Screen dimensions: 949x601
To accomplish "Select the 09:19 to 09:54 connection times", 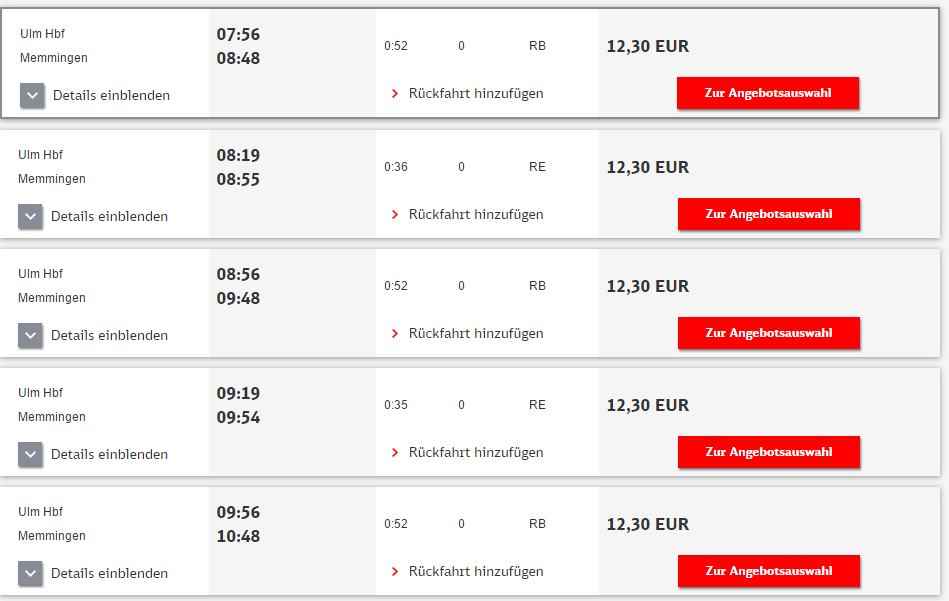I will [238, 406].
